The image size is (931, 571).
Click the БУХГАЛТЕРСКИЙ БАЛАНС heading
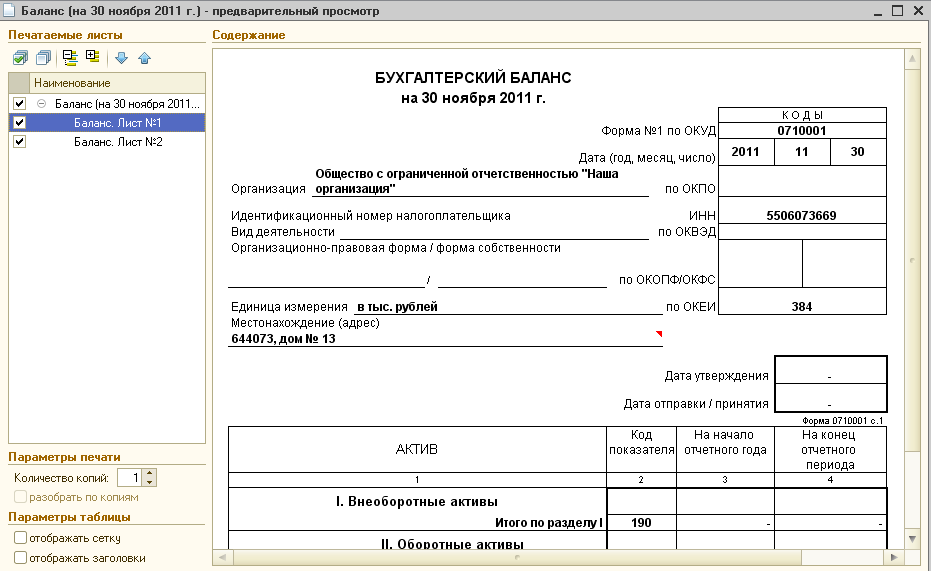pos(473,78)
